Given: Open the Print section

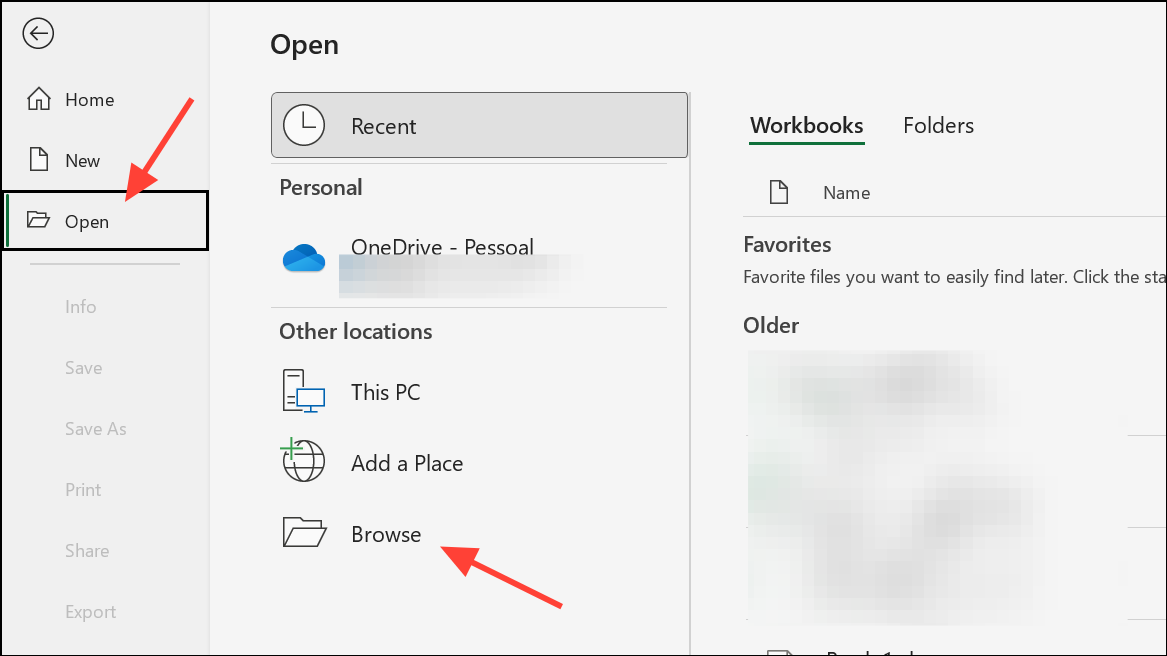Looking at the screenshot, I should pos(82,489).
